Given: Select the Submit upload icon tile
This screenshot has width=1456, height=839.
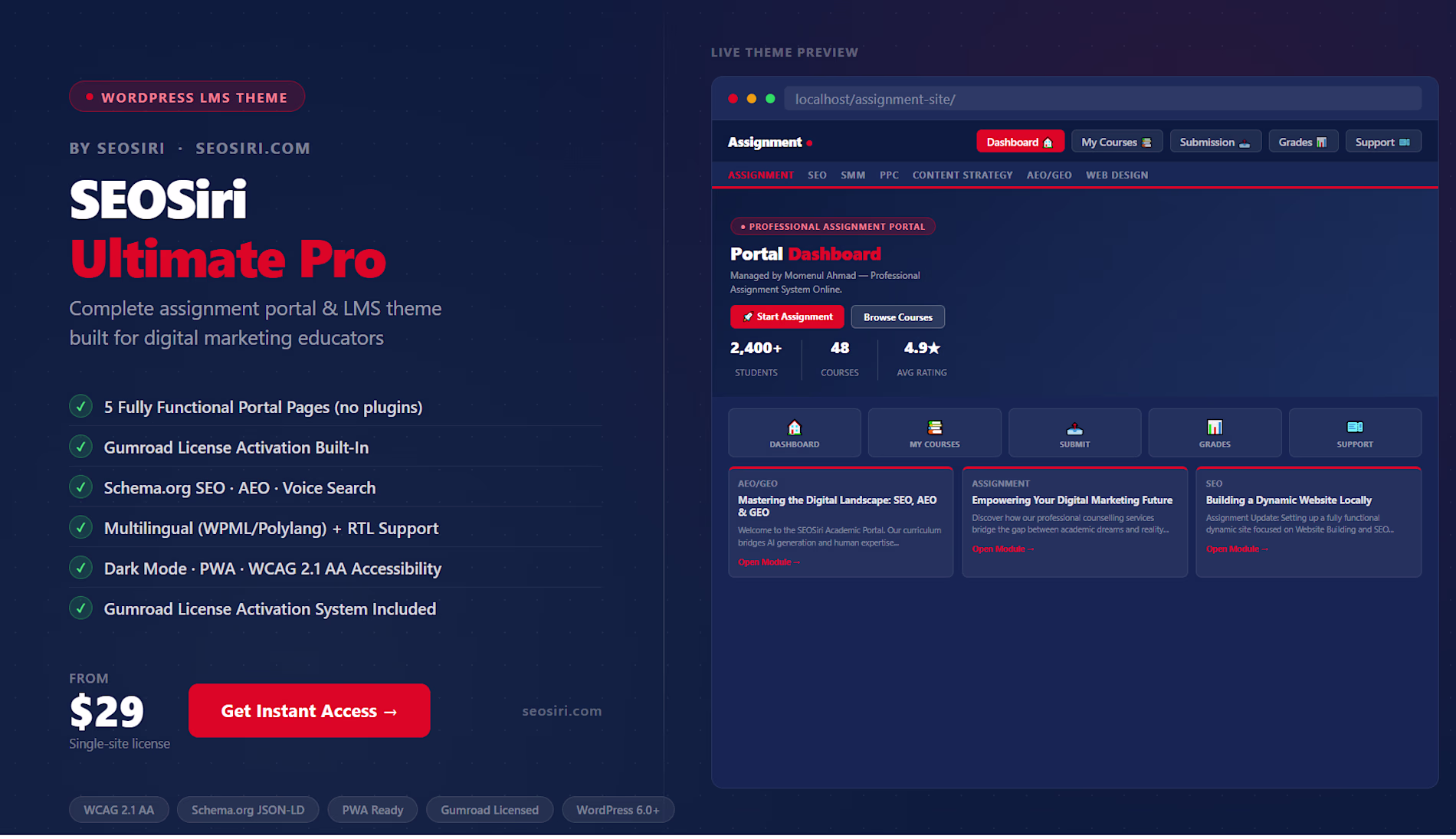Looking at the screenshot, I should 1074,433.
